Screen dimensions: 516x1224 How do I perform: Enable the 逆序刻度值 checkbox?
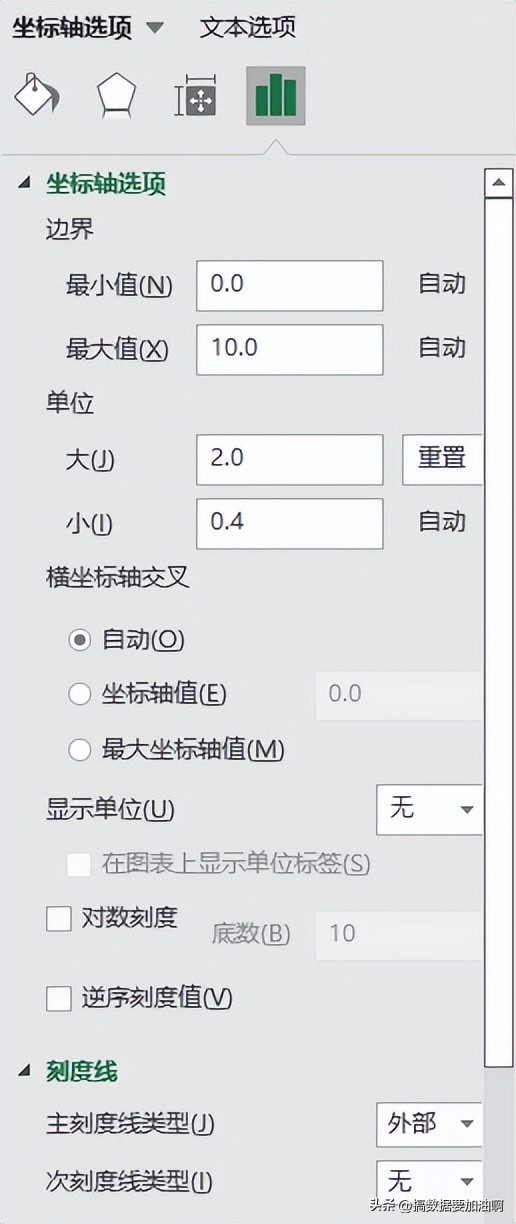pos(59,998)
